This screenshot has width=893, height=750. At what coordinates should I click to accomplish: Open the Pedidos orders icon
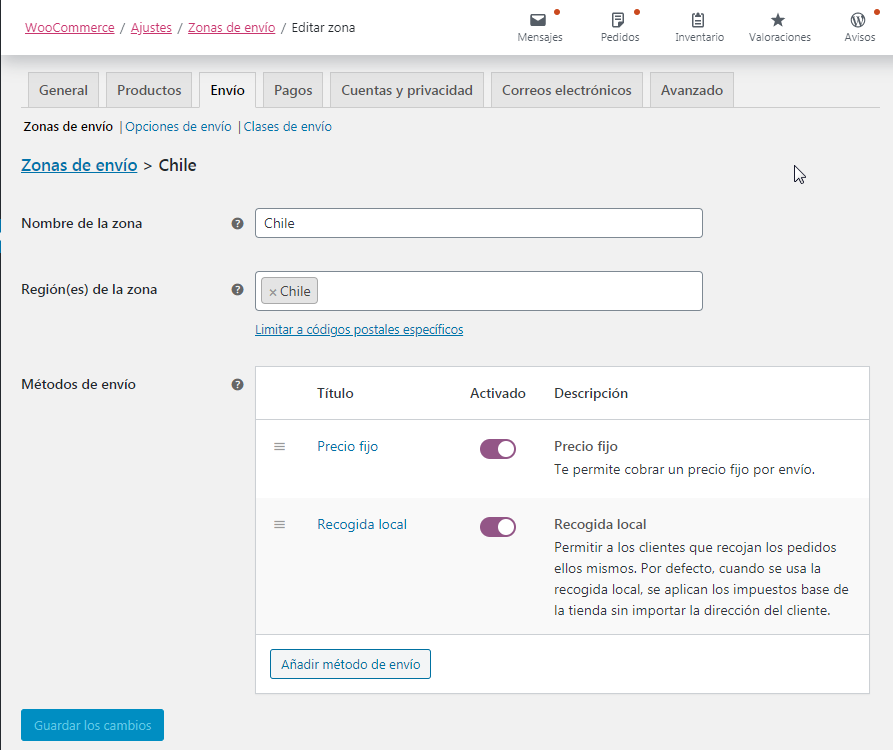tap(619, 20)
